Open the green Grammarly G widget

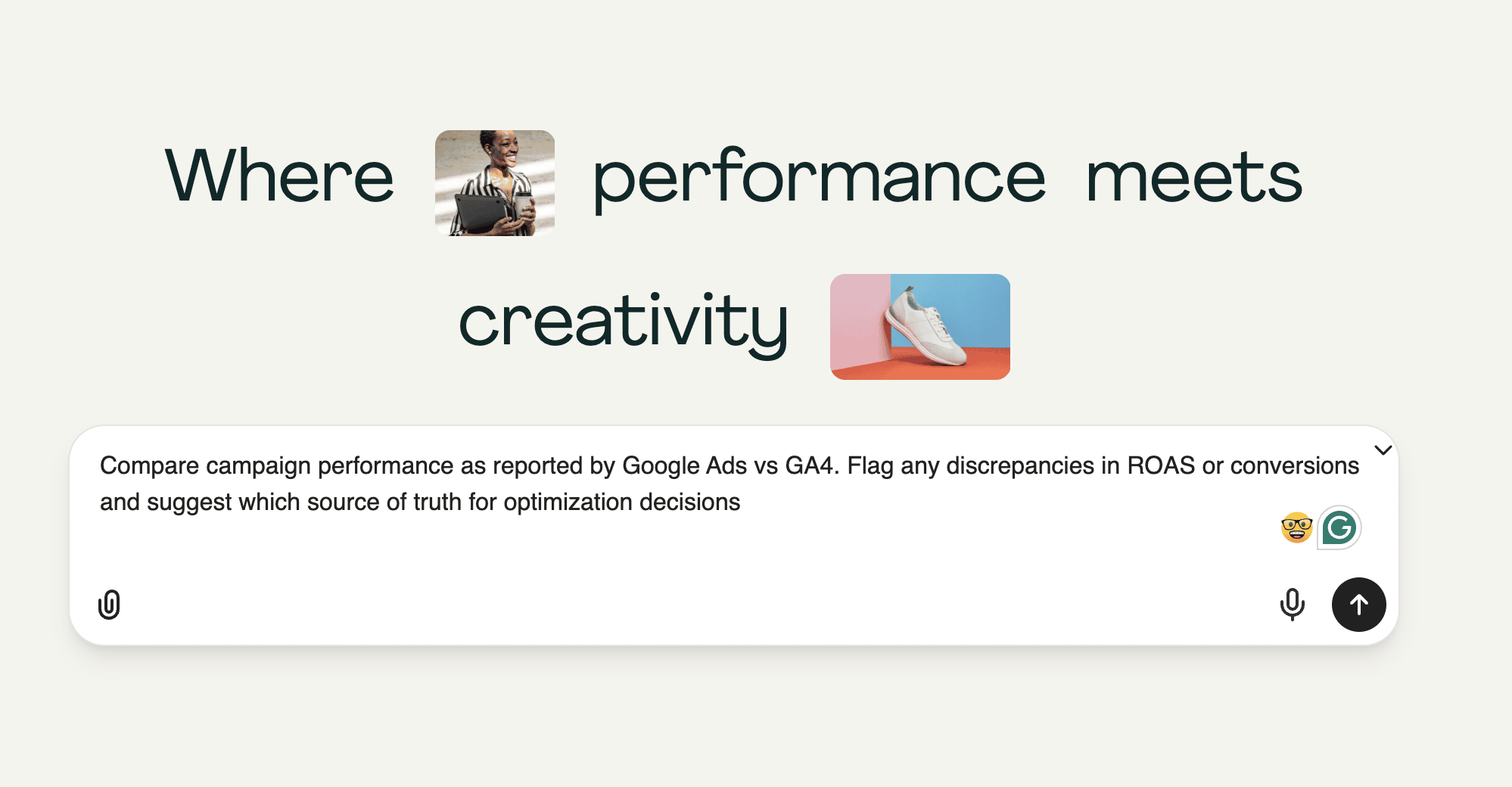pos(1339,527)
